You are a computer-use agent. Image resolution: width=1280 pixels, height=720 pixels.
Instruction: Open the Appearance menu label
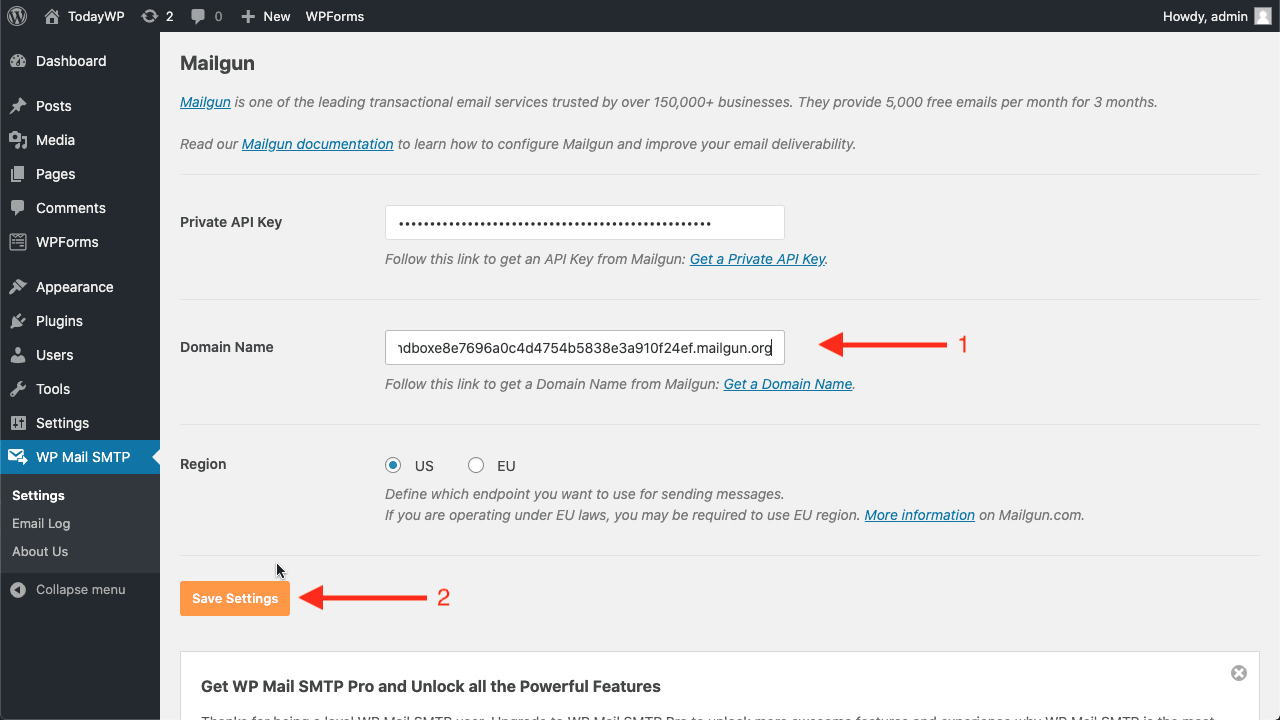(75, 287)
